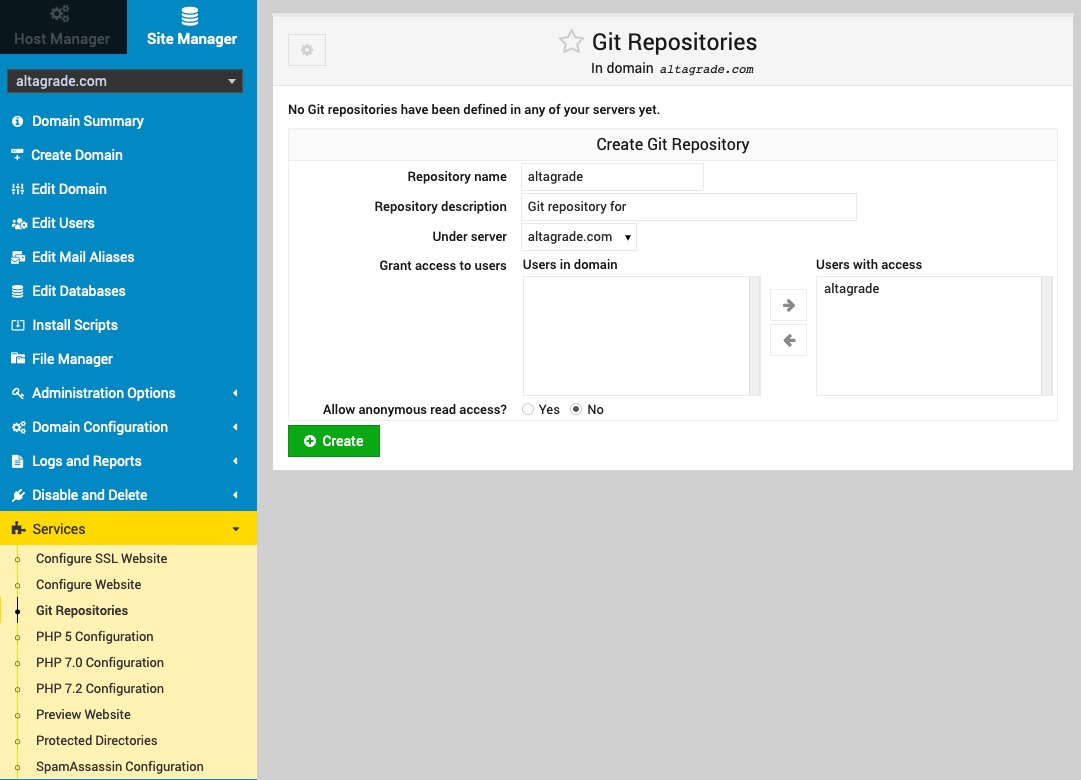Image resolution: width=1081 pixels, height=780 pixels.
Task: Open the Under server dropdown
Action: 578,237
